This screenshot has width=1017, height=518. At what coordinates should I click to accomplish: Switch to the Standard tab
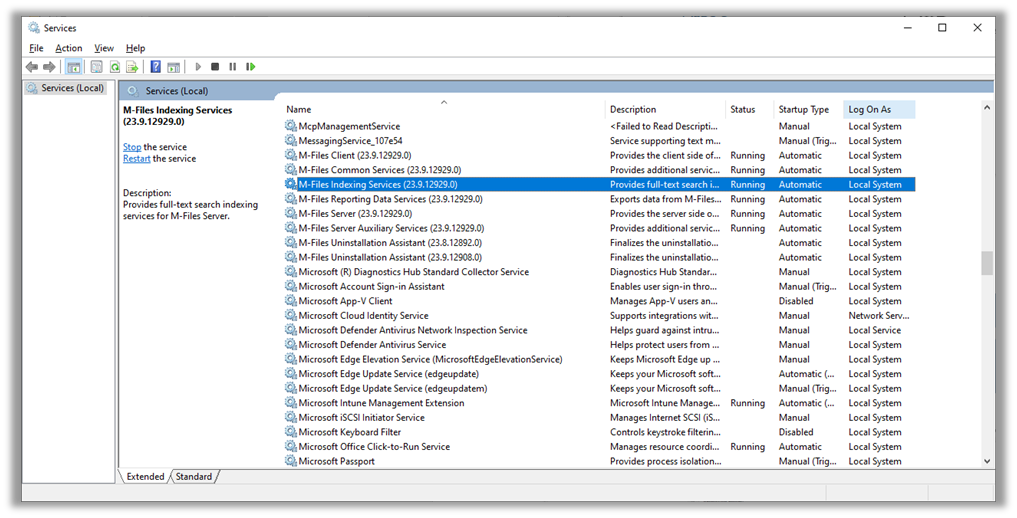(x=193, y=477)
